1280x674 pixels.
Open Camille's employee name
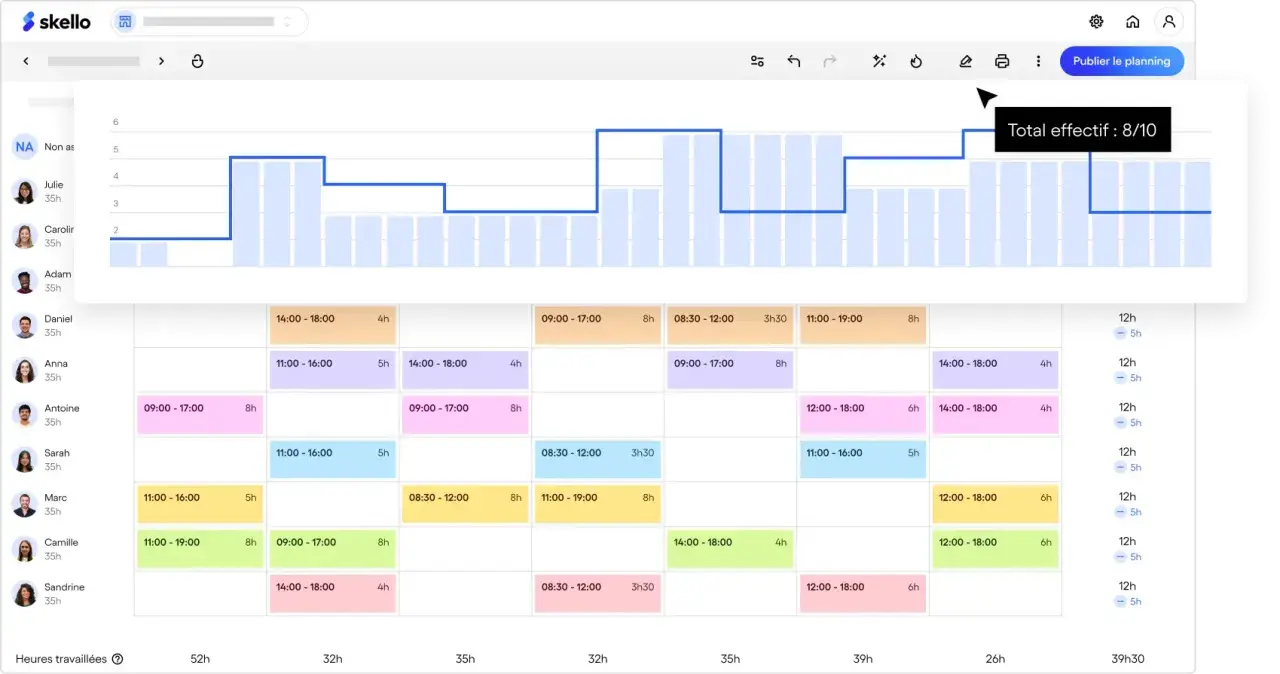[61, 542]
